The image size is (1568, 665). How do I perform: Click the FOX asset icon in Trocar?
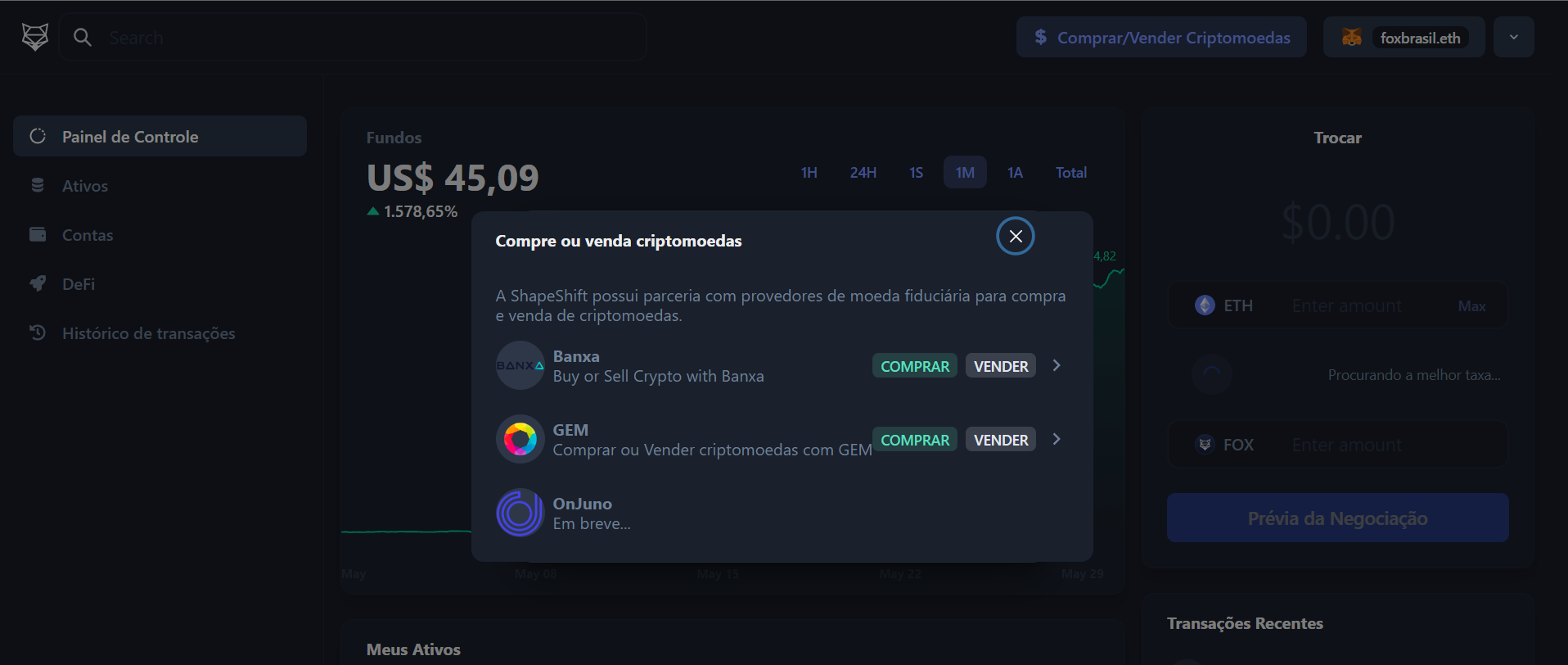click(x=1205, y=445)
